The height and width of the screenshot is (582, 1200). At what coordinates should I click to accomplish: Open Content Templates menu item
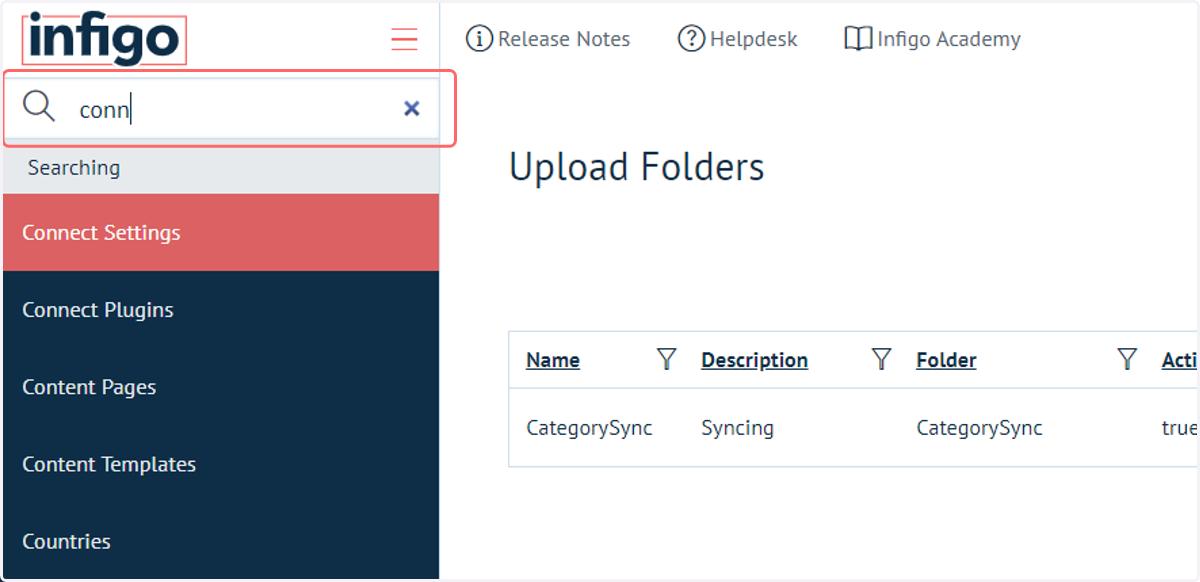221,464
